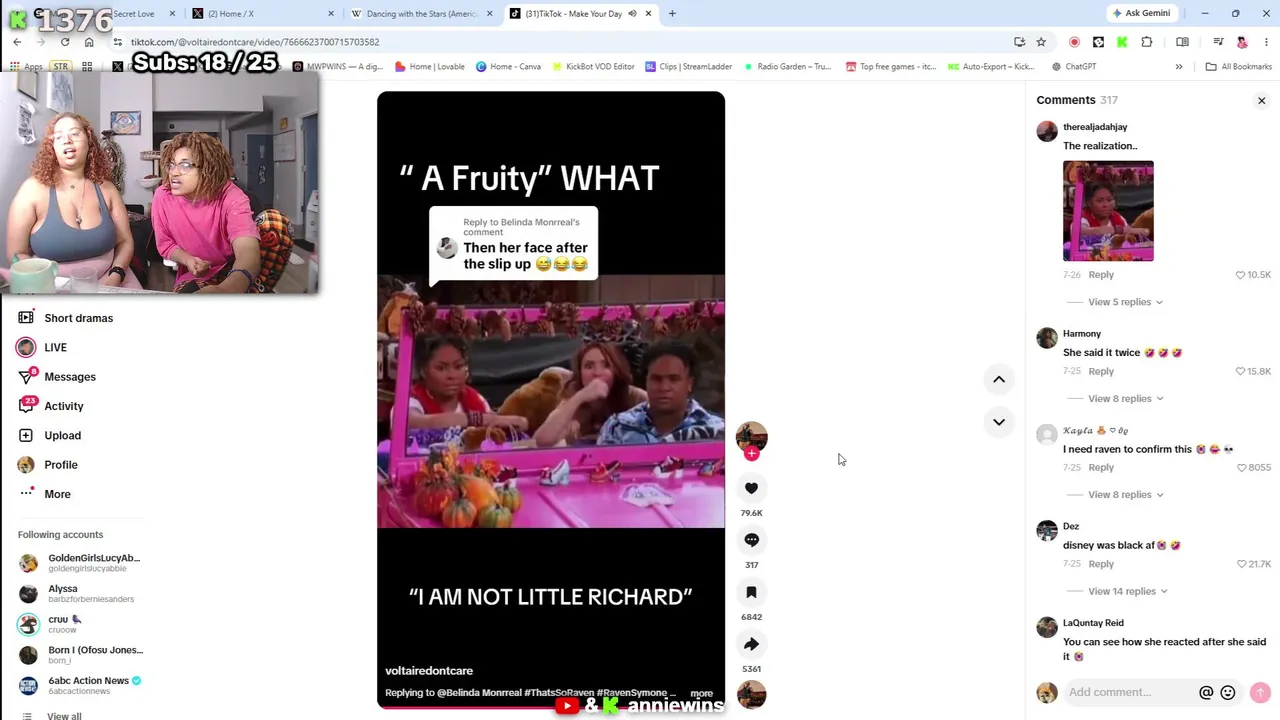The height and width of the screenshot is (720, 1280).
Task: Open the 'Home - Canva' bookmark
Action: 508,67
